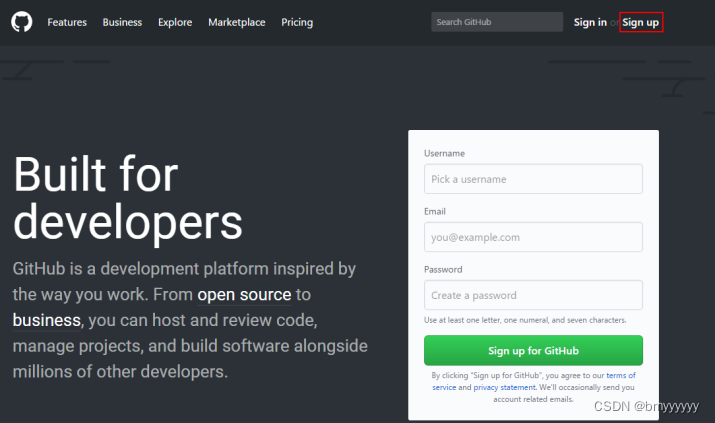This screenshot has width=715, height=423.
Task: Open the Features menu item
Action: click(67, 22)
